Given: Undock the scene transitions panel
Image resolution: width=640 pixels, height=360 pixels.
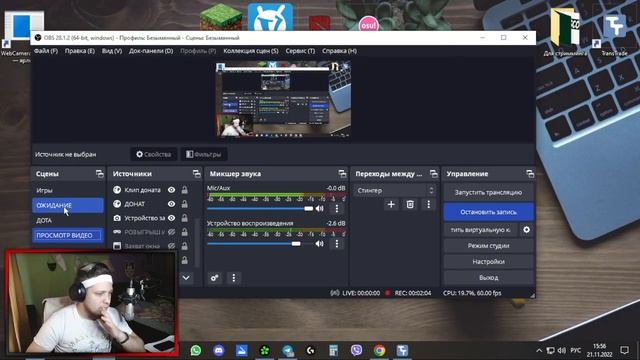Looking at the screenshot, I should point(433,174).
